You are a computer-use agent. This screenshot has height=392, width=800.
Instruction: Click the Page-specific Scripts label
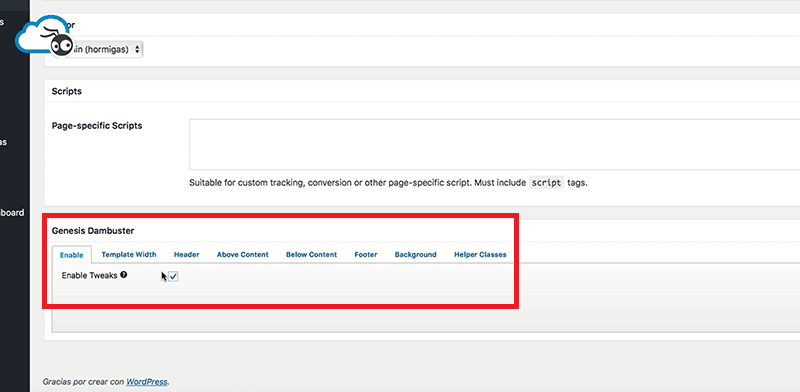tap(97, 125)
